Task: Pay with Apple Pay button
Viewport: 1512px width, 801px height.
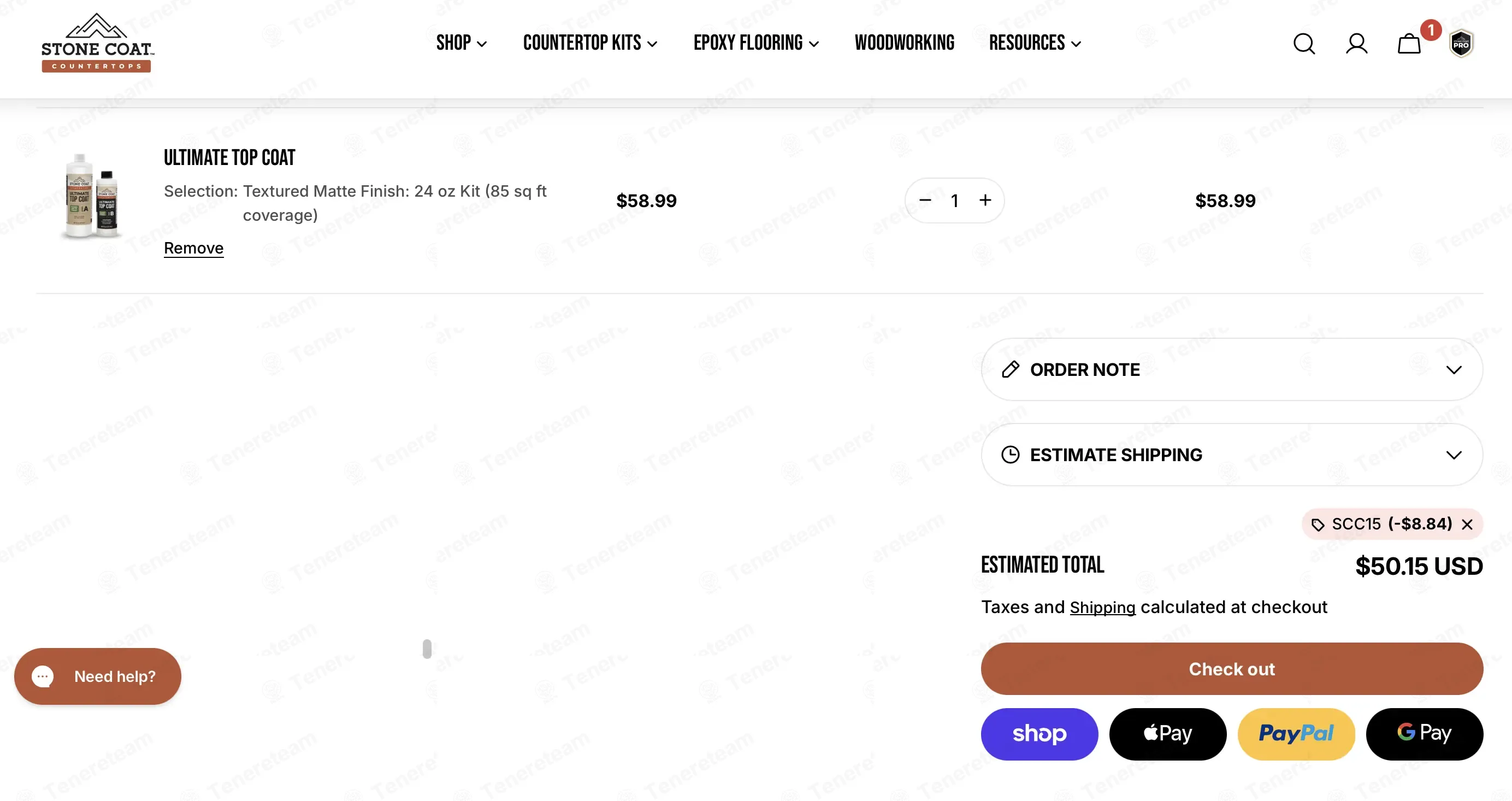Action: pos(1167,733)
